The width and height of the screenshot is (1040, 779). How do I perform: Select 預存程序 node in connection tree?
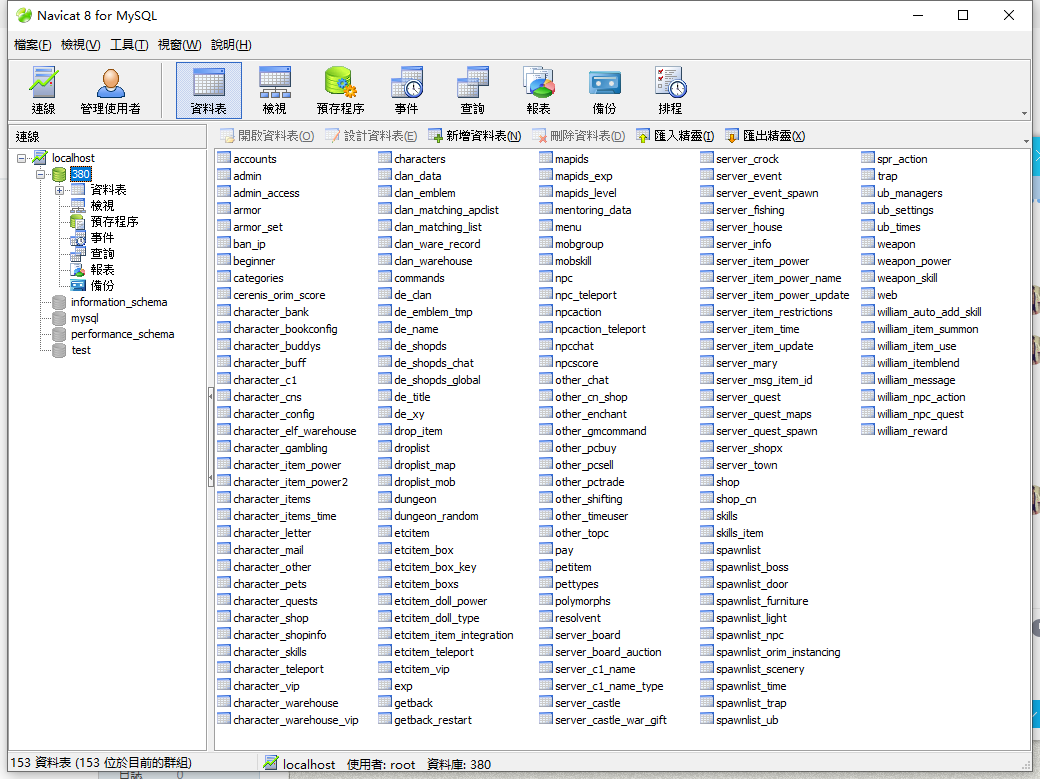[114, 222]
